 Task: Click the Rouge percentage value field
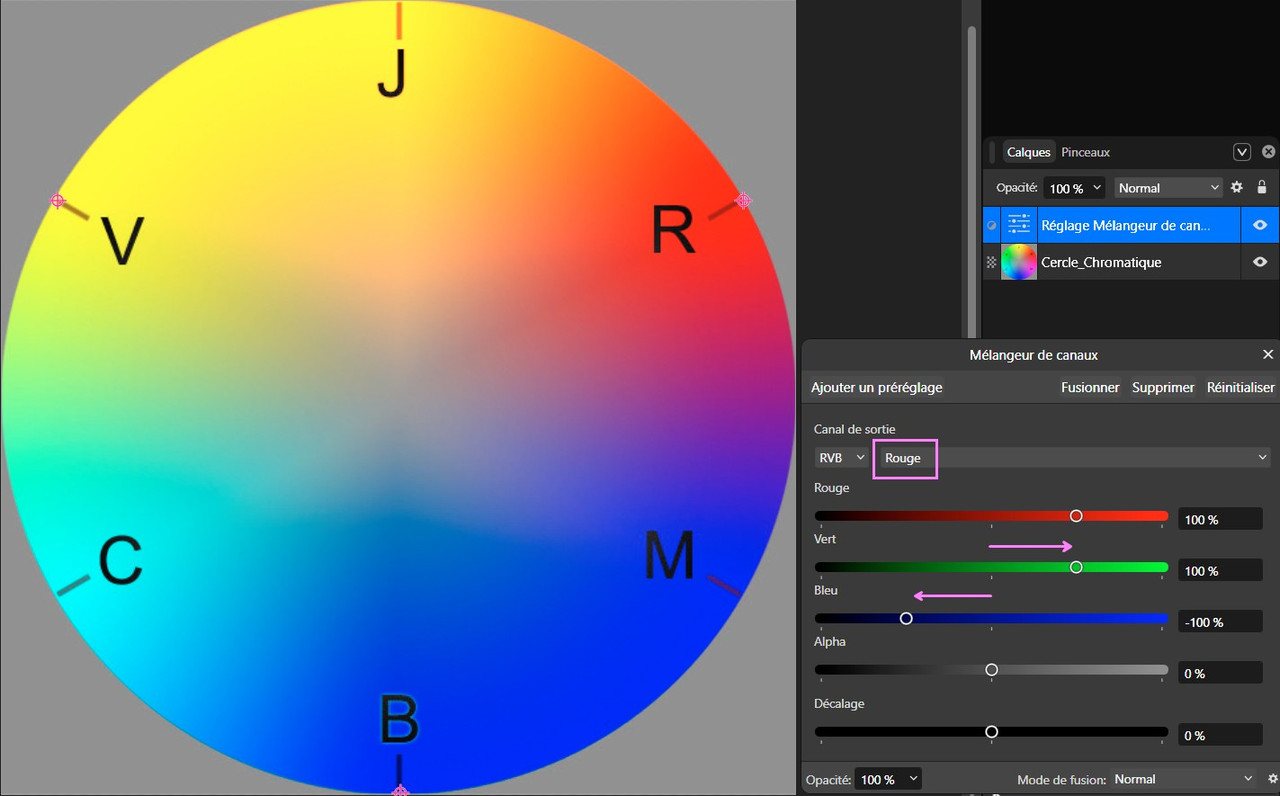pyautogui.click(x=1220, y=519)
